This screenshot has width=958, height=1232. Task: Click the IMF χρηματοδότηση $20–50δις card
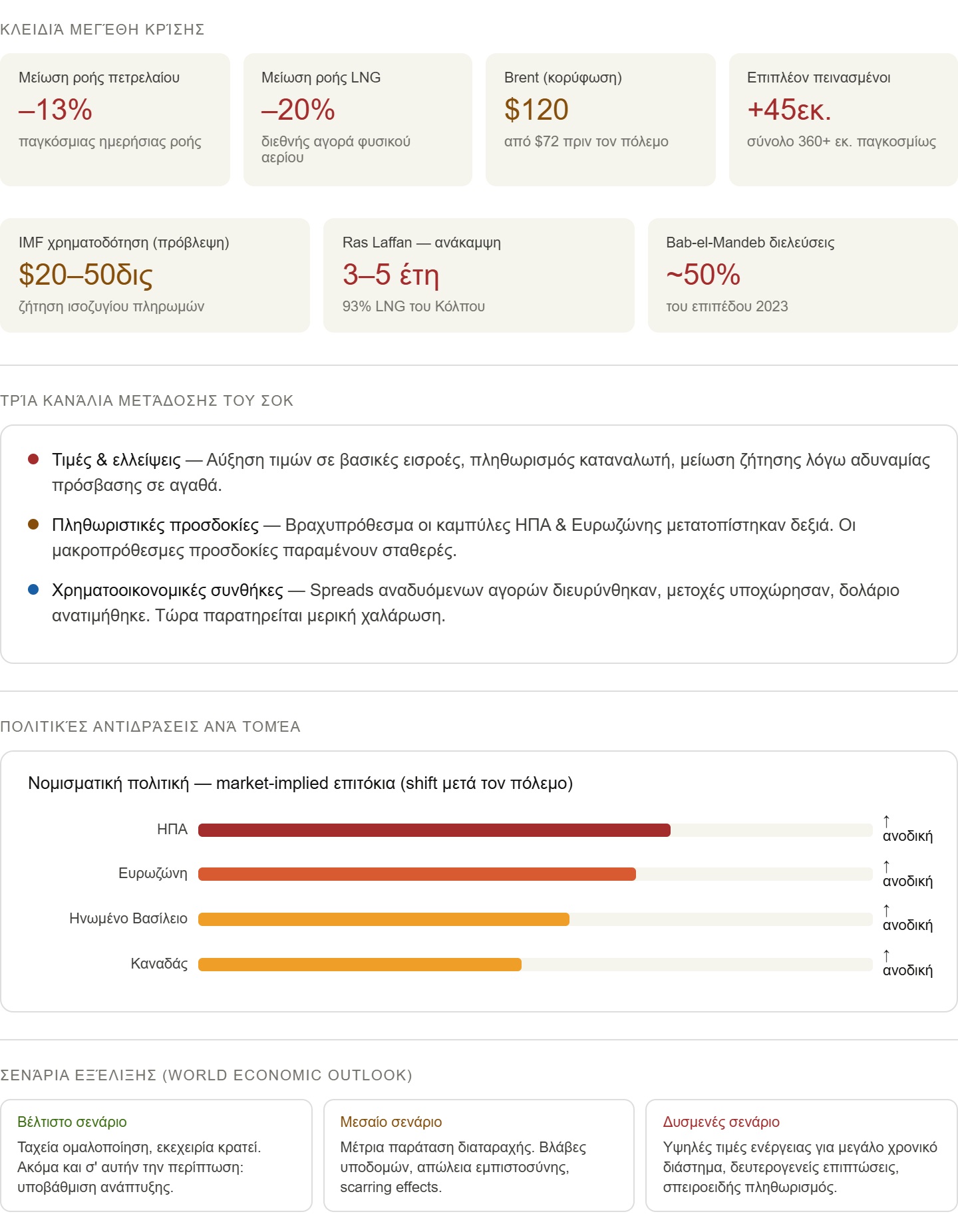155,275
